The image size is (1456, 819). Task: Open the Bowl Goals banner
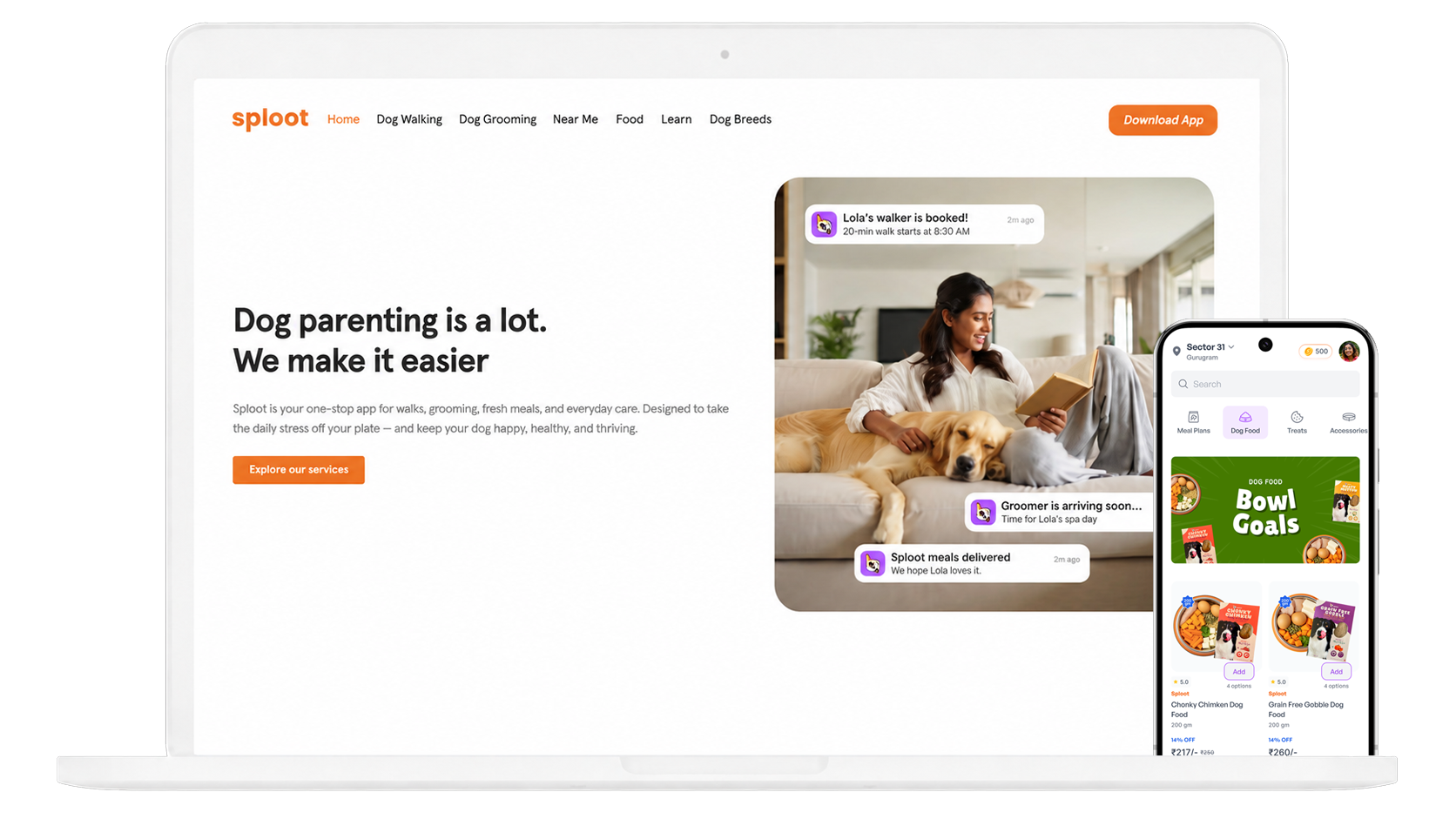[1265, 510]
